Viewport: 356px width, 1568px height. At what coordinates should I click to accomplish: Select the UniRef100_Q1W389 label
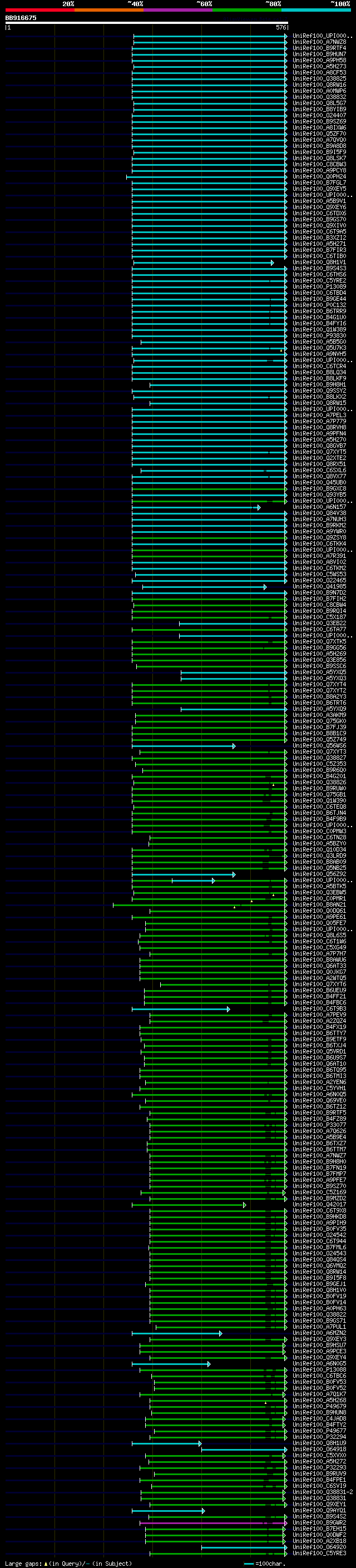point(319,329)
